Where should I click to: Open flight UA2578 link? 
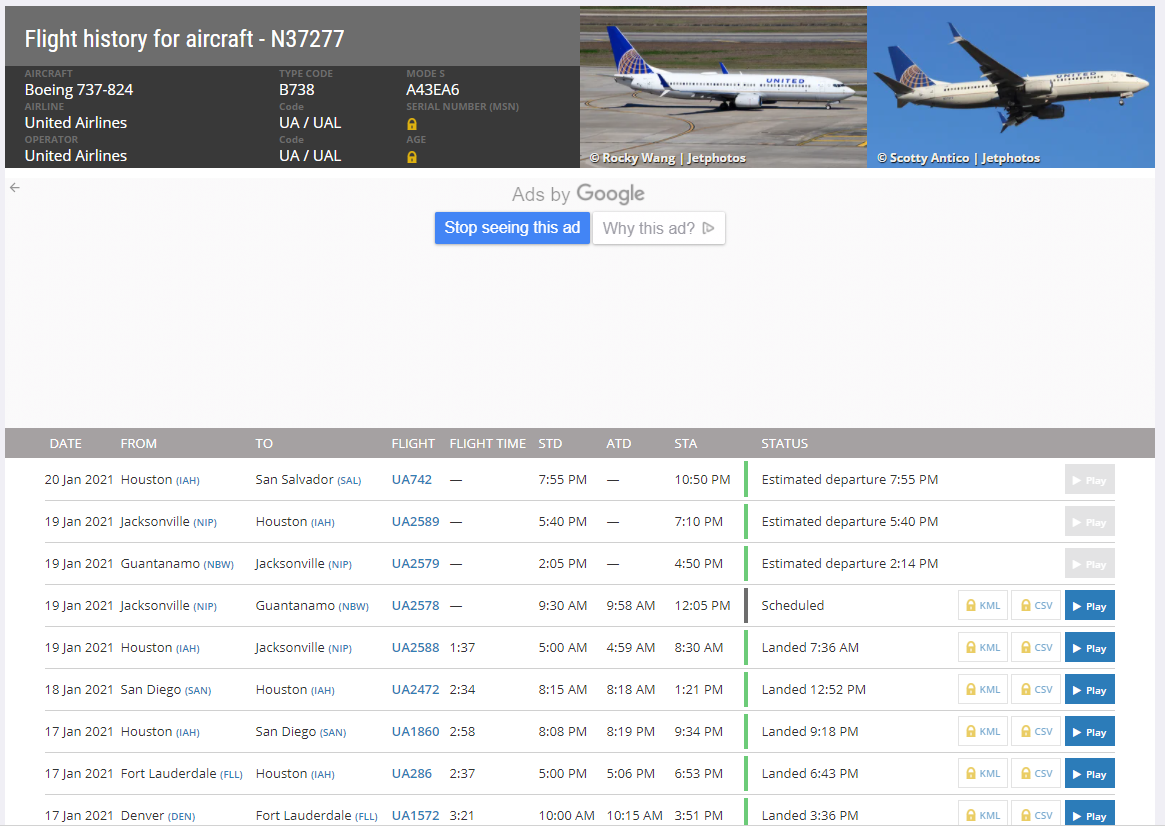click(x=415, y=605)
